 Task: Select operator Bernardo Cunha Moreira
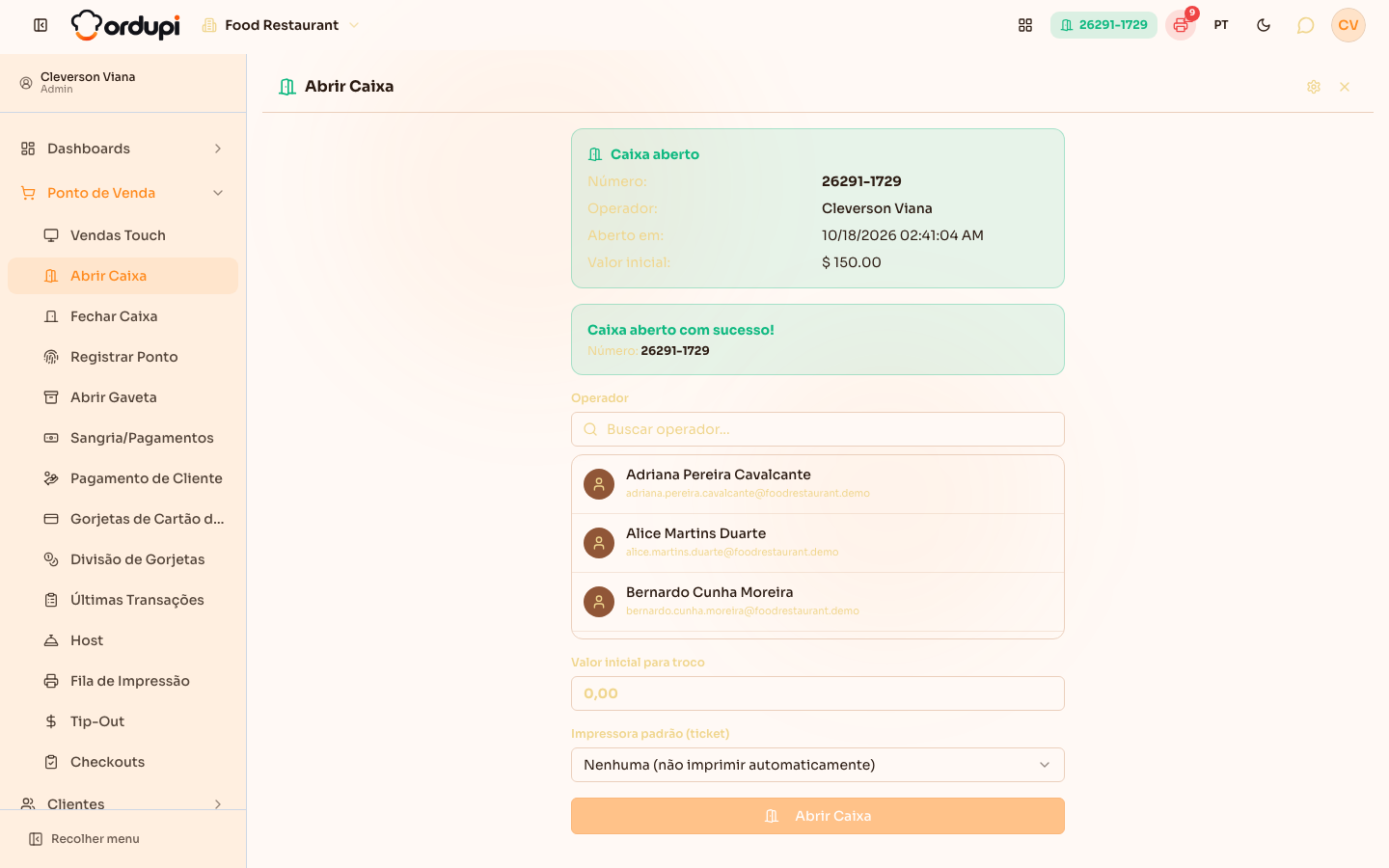click(x=818, y=602)
